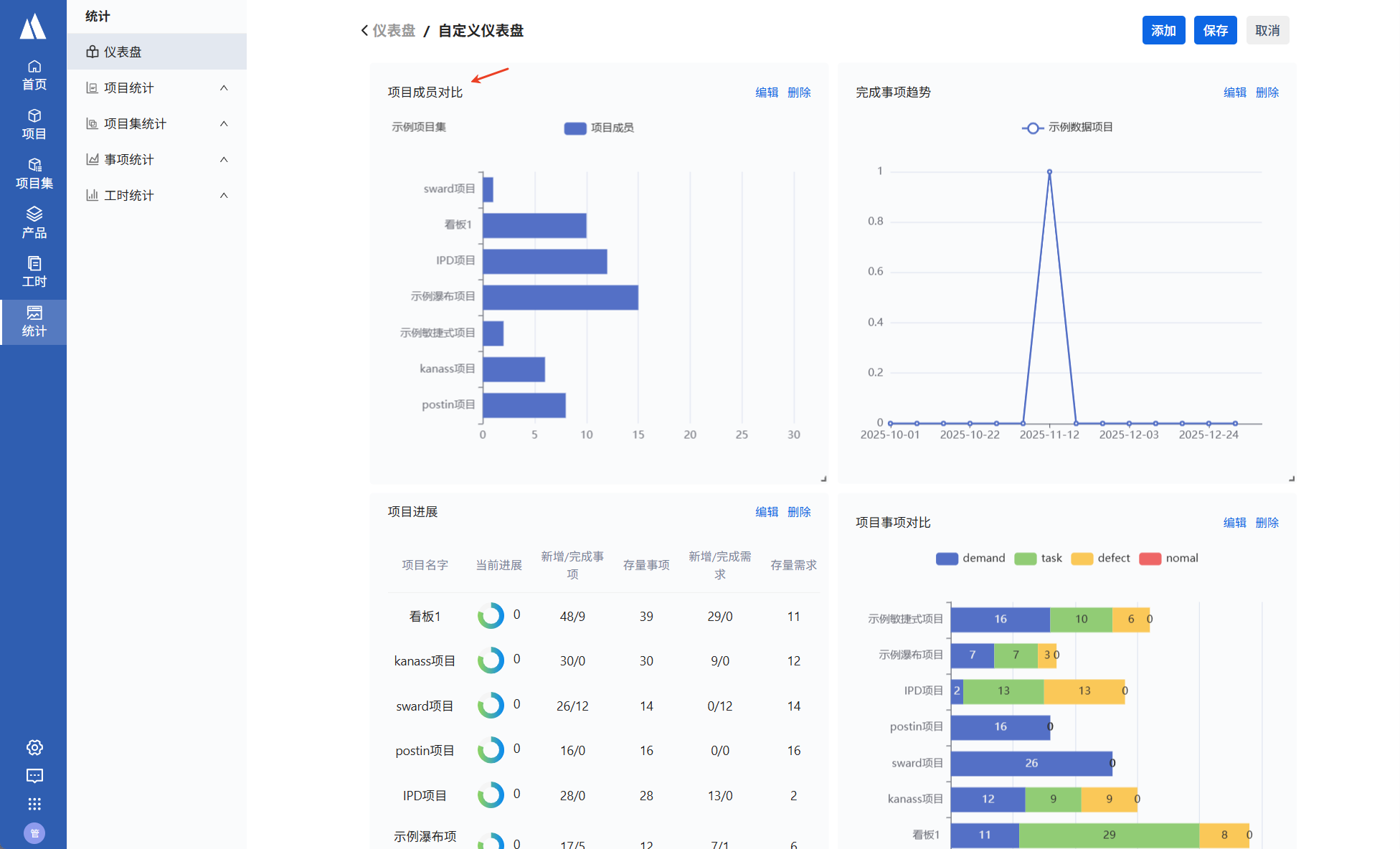The image size is (1400, 849).
Task: Click the defect yellow legend swatch
Action: [1082, 559]
